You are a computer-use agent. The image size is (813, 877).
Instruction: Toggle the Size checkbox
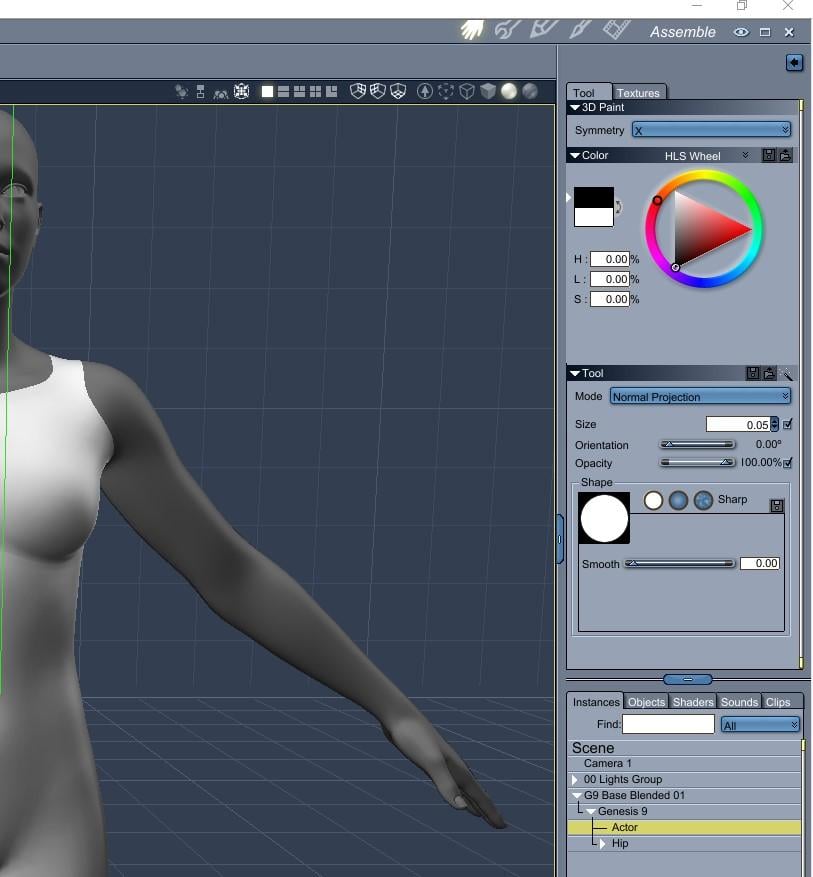(787, 425)
